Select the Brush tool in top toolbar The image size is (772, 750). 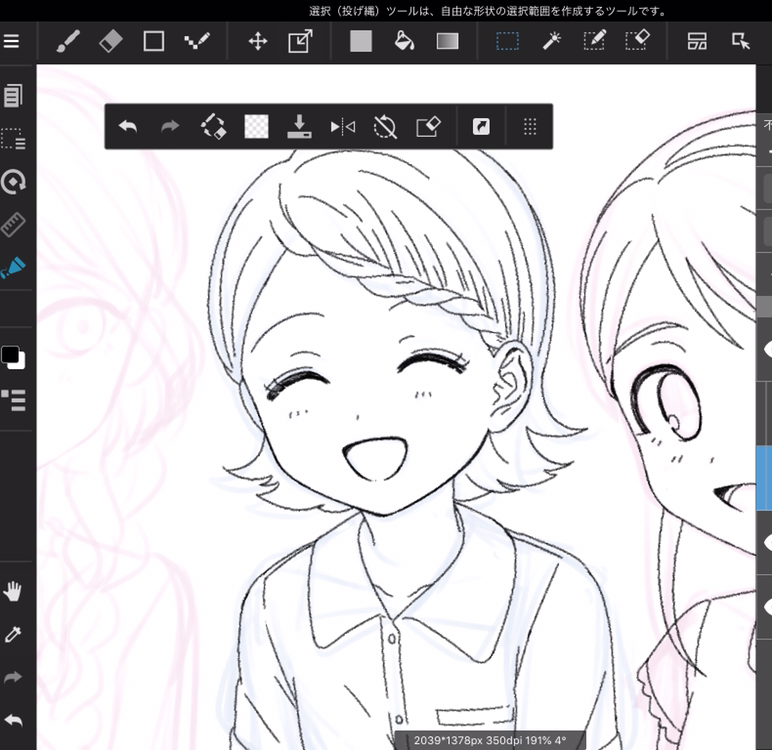(x=68, y=41)
